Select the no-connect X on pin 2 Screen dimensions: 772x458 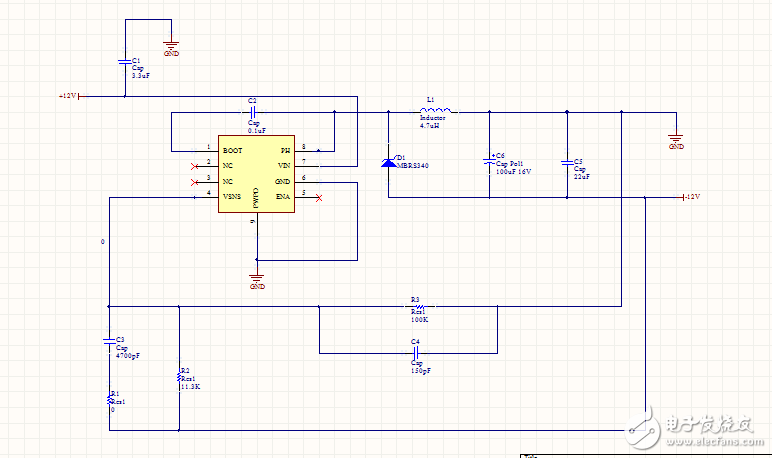pyautogui.click(x=194, y=166)
